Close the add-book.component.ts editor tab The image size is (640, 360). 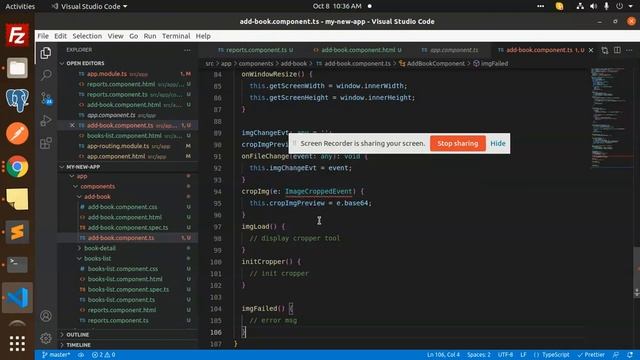591,50
